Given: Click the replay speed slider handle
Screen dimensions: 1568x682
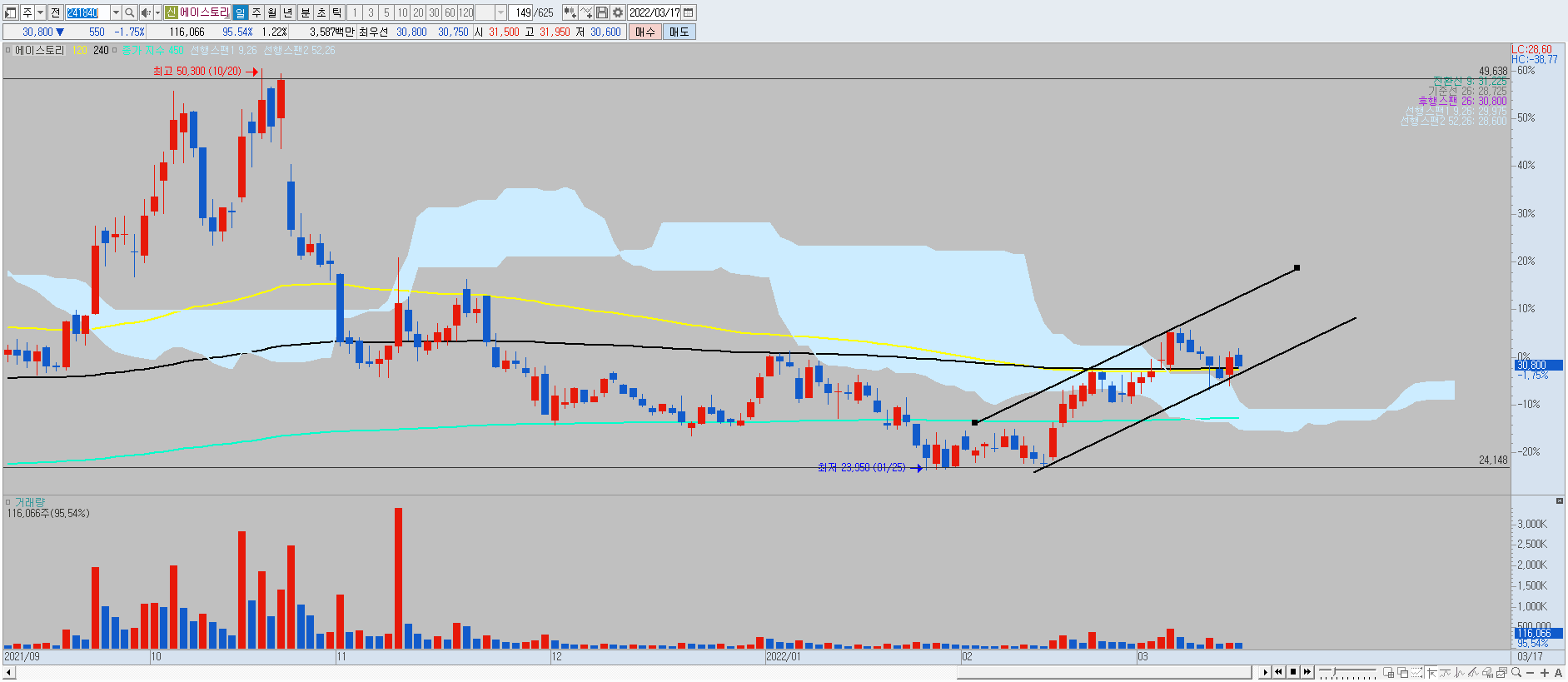Looking at the screenshot, I should coord(1334,670).
